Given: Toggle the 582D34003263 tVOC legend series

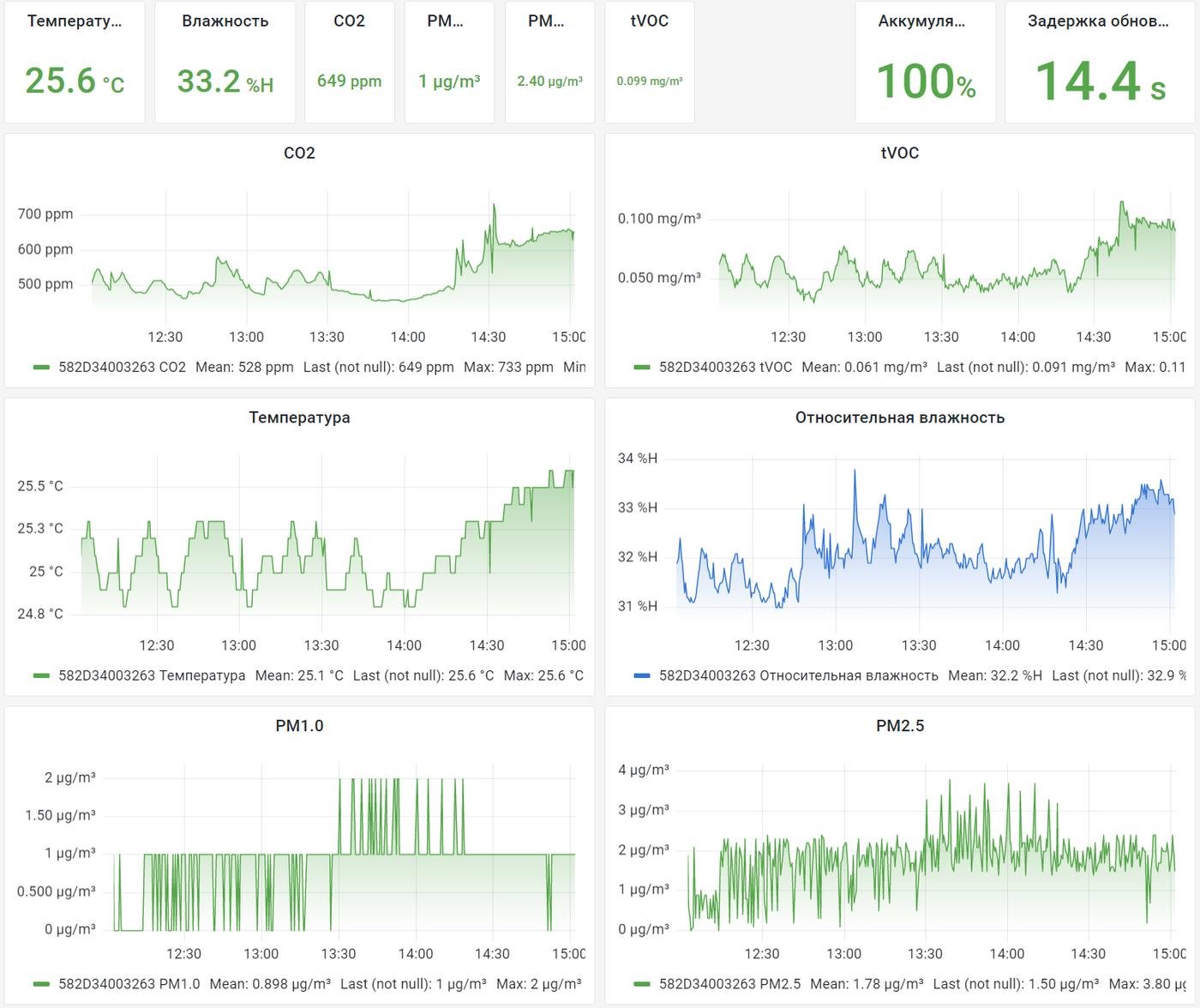Looking at the screenshot, I should point(725,367).
